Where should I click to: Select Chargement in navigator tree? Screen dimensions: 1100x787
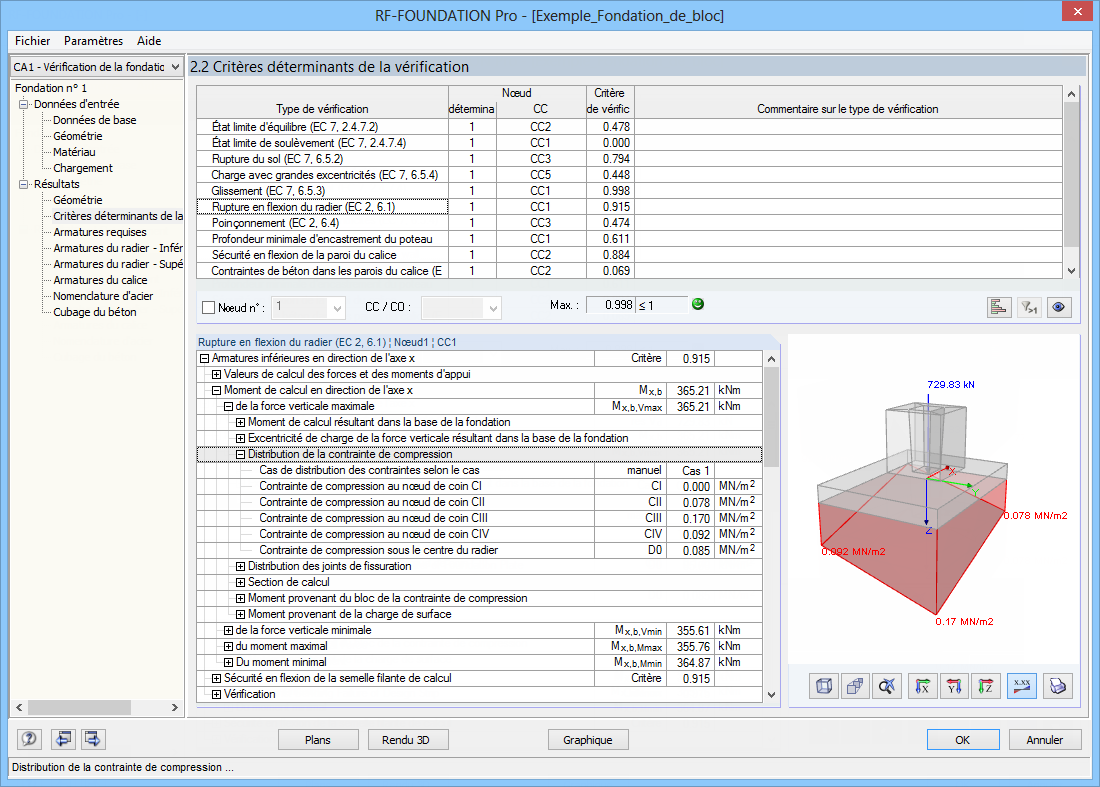click(83, 168)
